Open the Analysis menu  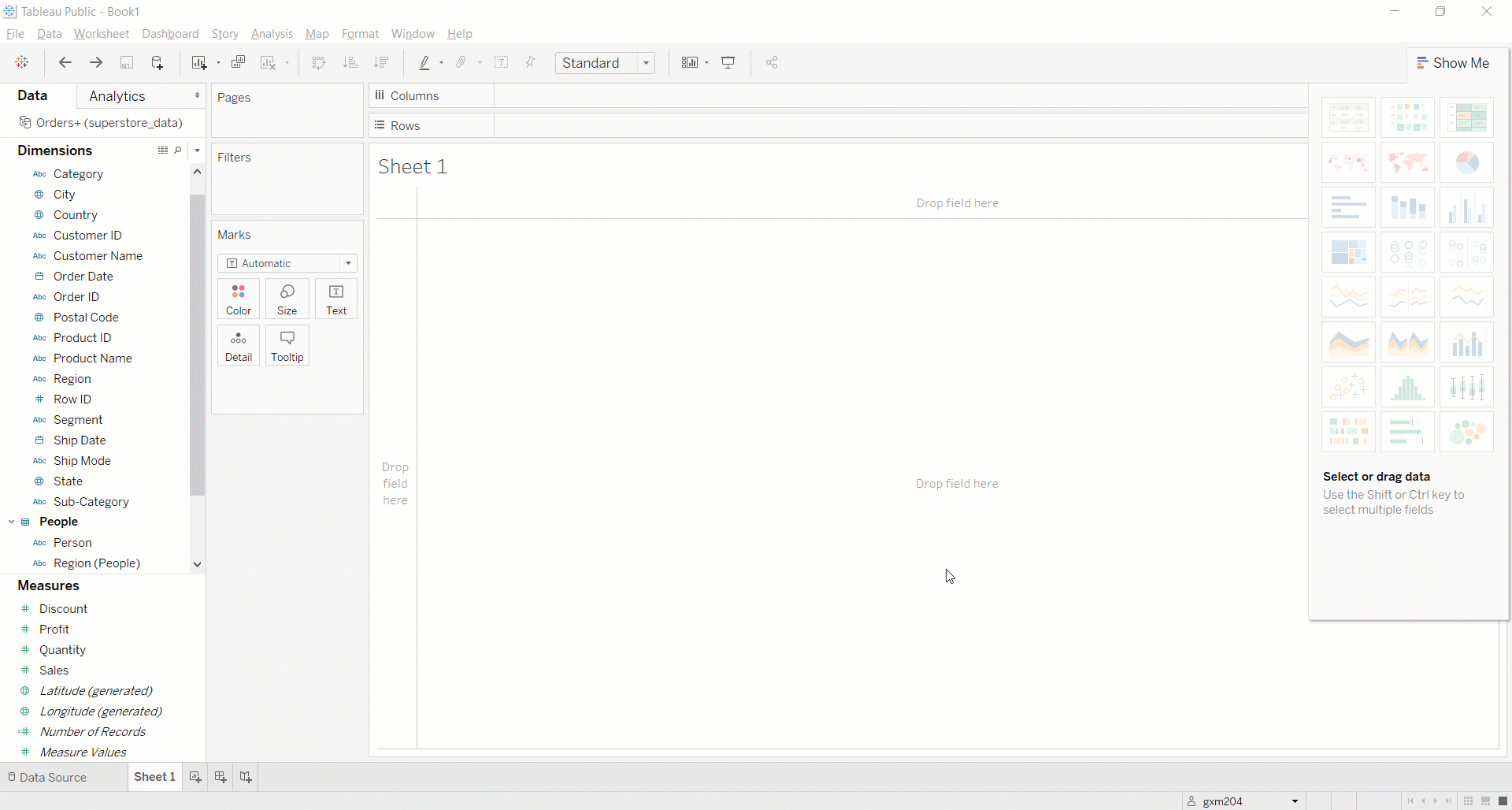pos(272,34)
